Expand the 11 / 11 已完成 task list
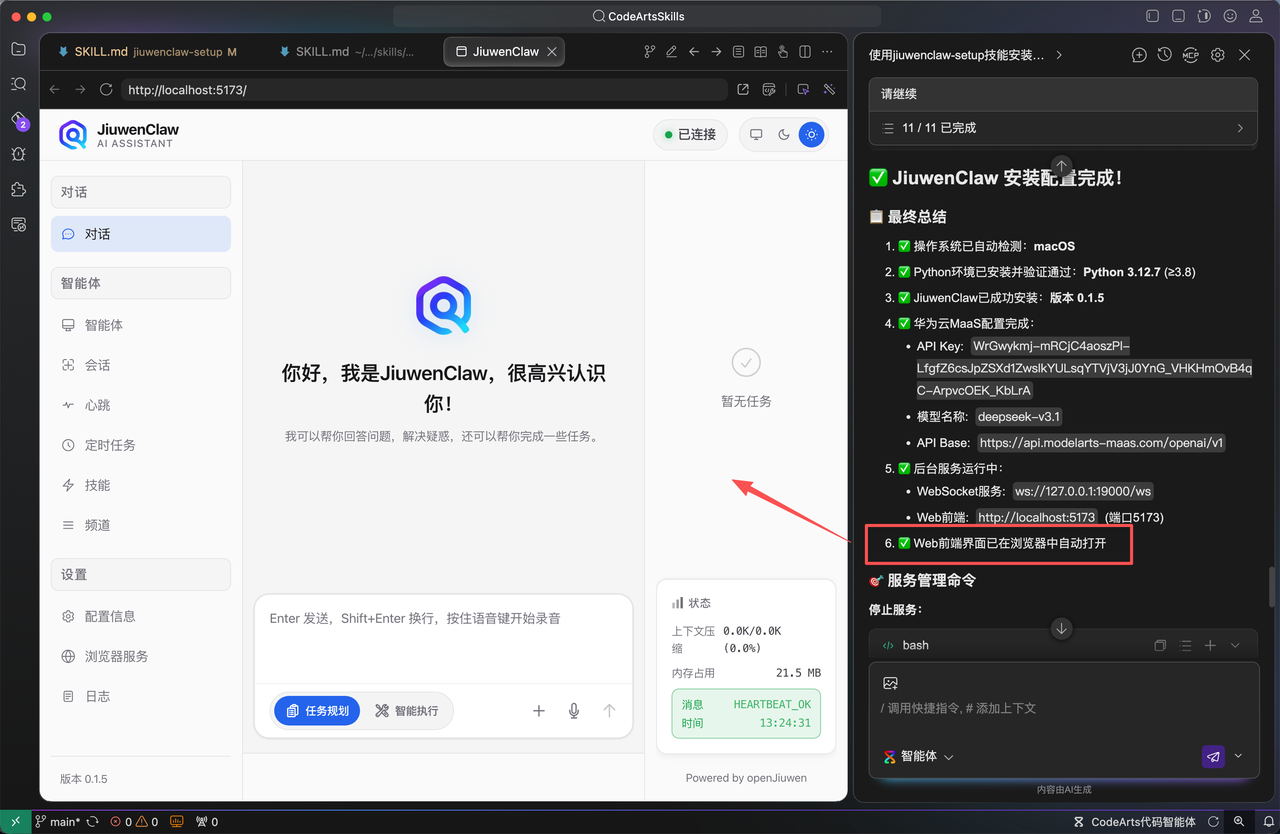 [1063, 128]
